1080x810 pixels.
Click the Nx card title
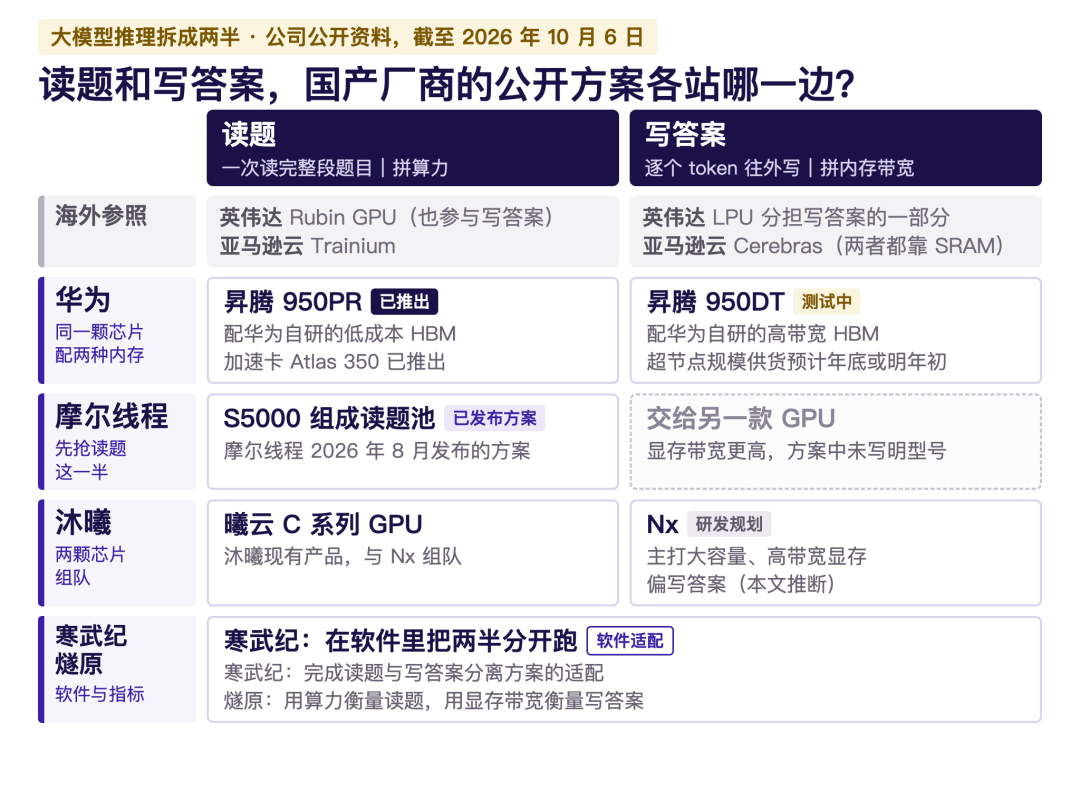point(663,524)
